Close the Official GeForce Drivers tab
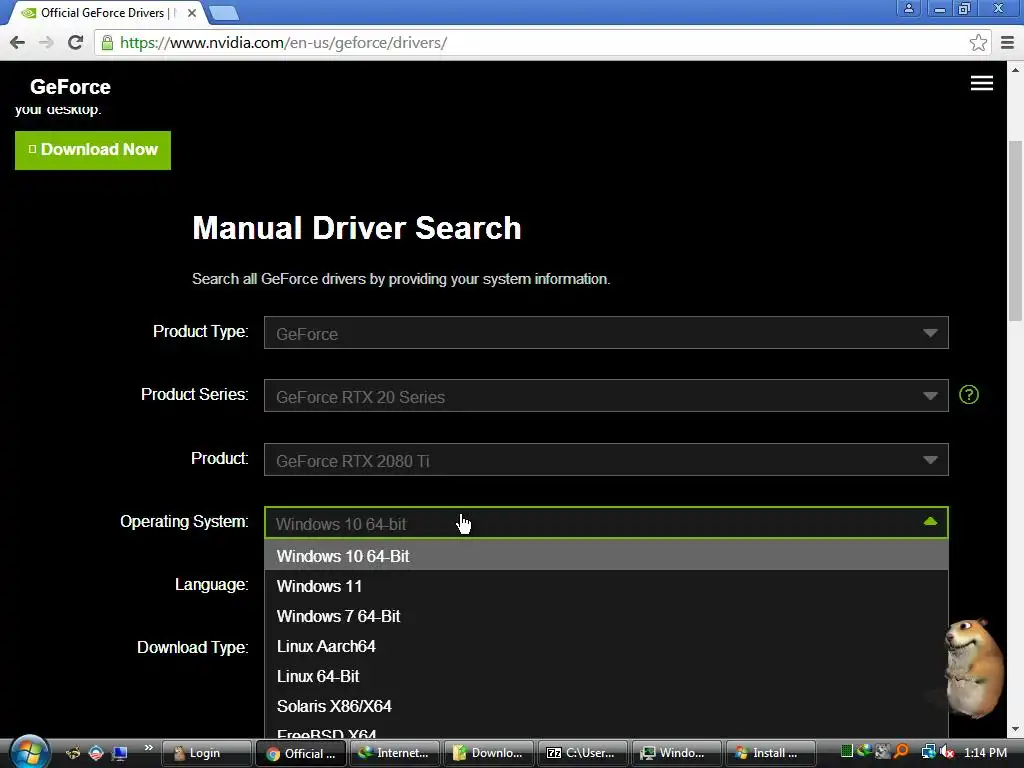The image size is (1024, 768). point(192,12)
